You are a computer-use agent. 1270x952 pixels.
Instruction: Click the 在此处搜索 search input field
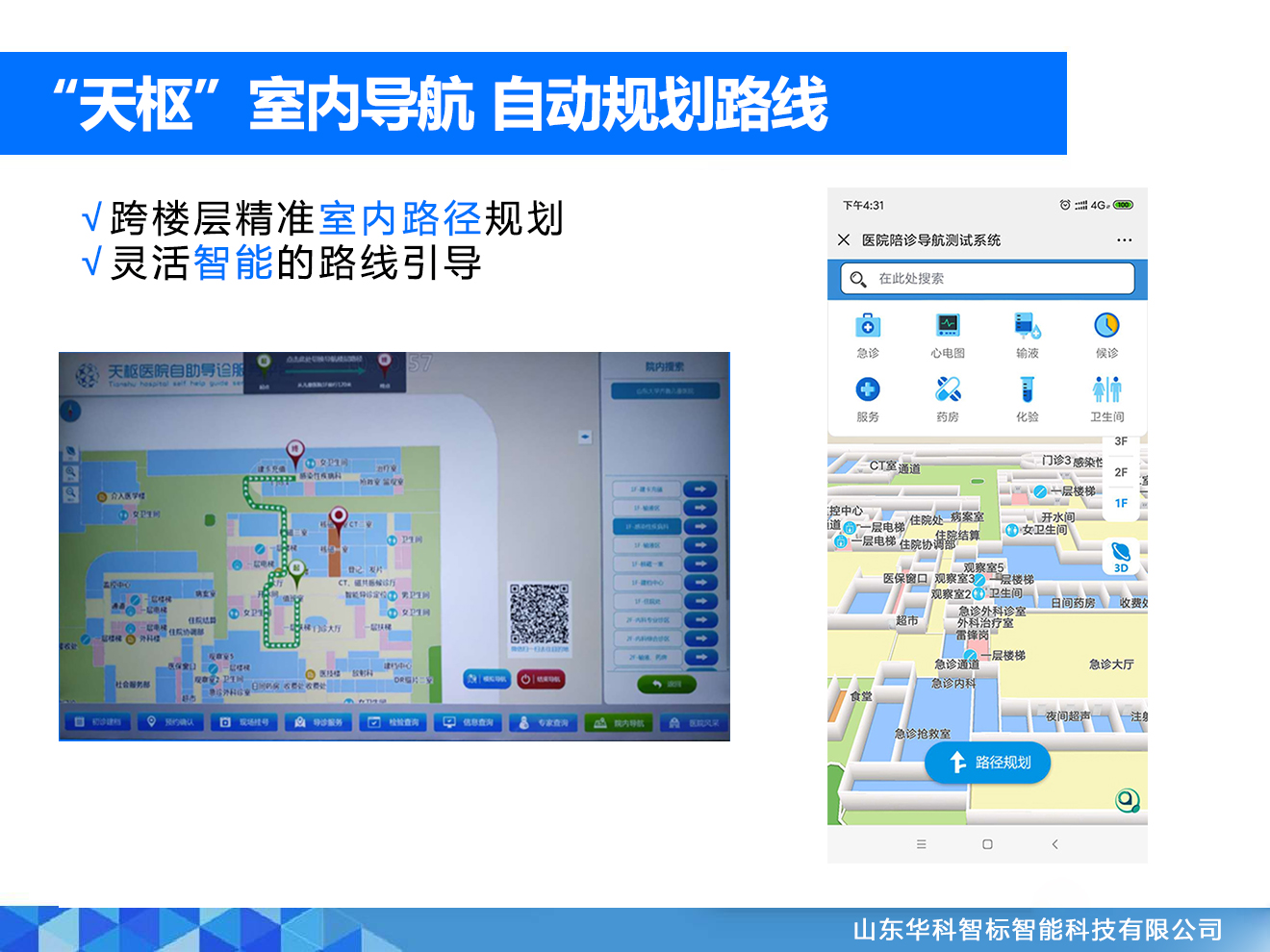click(986, 279)
